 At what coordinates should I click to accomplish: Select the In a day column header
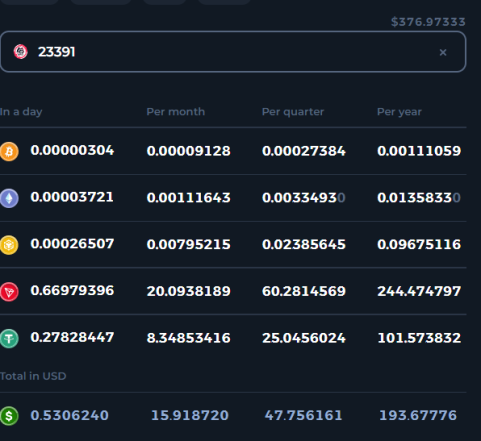click(x=21, y=112)
